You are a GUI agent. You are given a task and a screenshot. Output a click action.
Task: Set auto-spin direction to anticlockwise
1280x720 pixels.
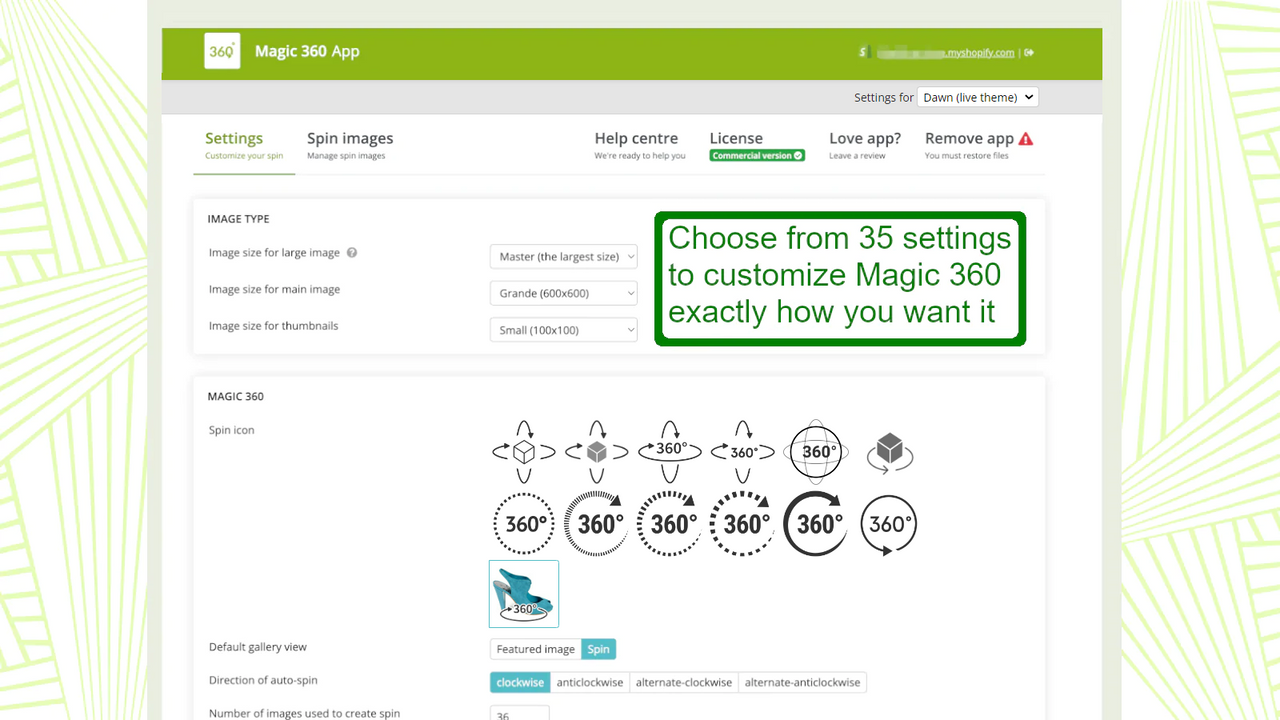click(x=589, y=682)
